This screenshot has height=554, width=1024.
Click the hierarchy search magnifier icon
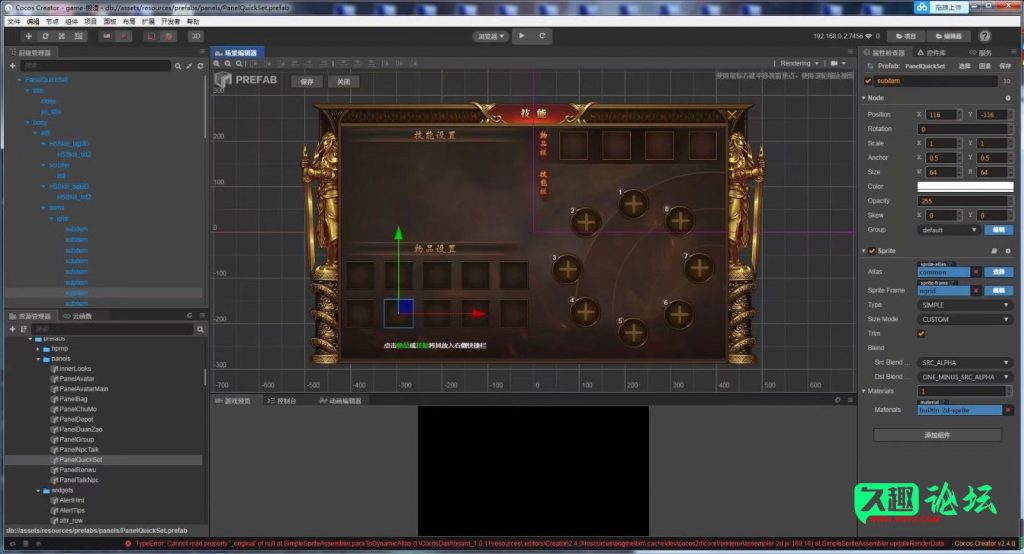click(178, 66)
